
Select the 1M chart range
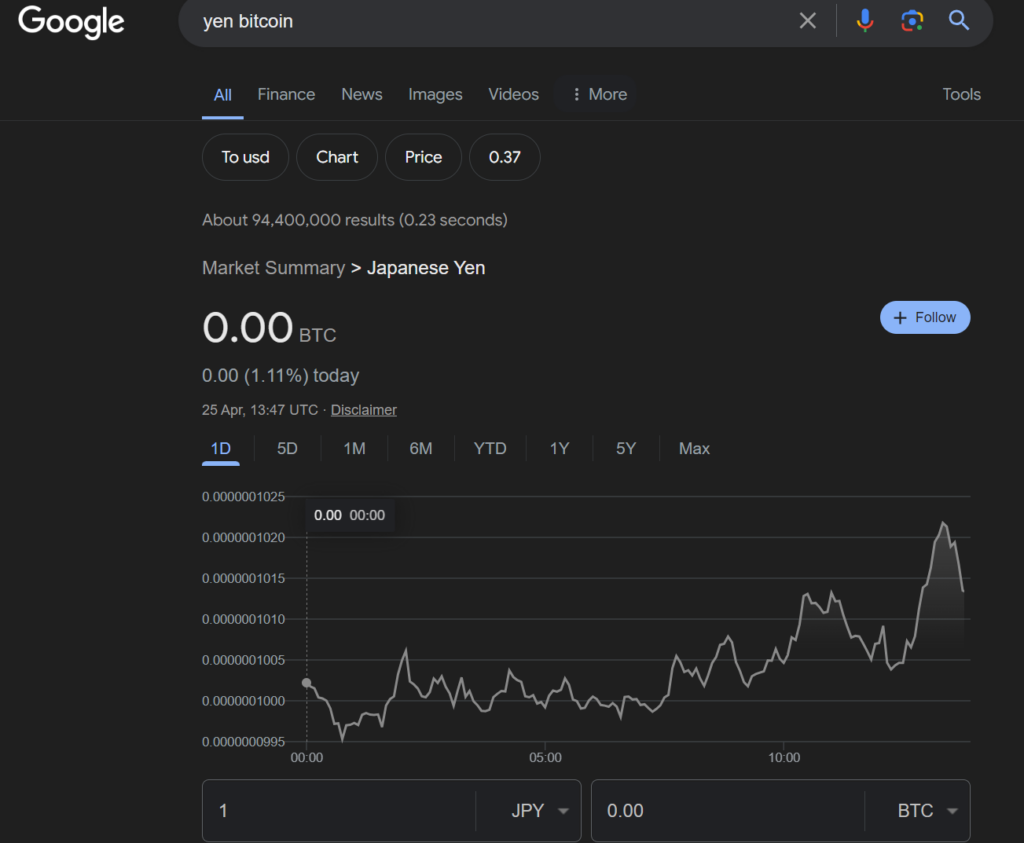(x=354, y=448)
